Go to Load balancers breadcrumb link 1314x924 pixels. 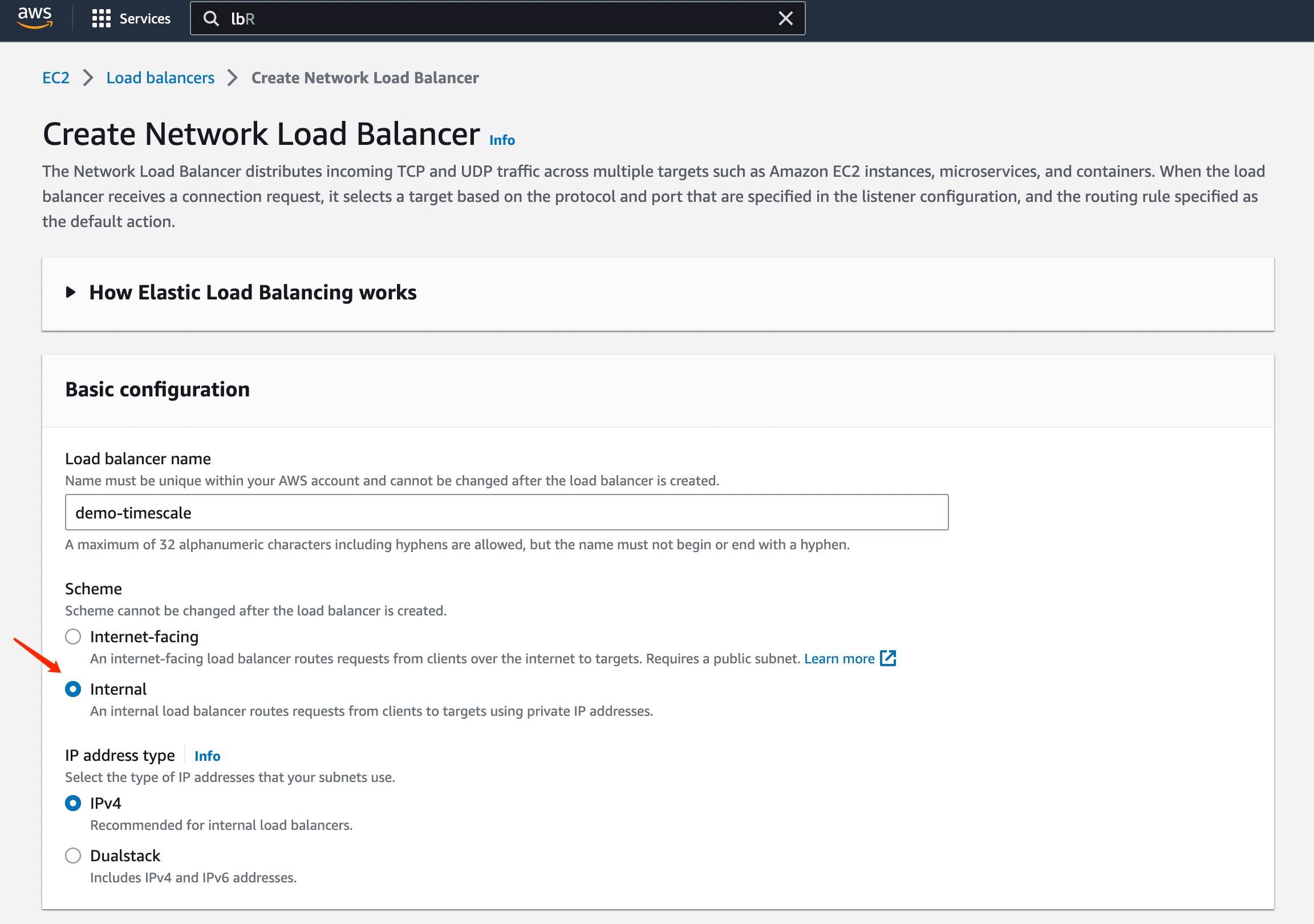coord(160,78)
